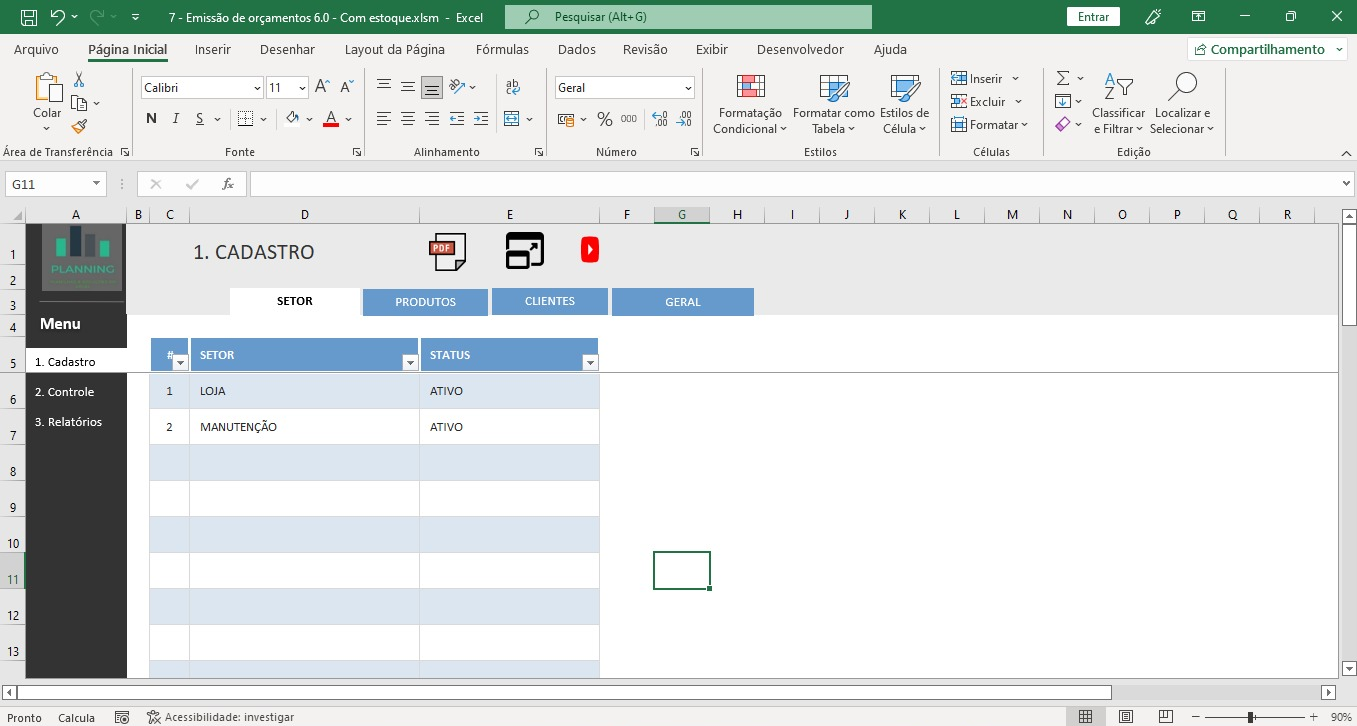
Task: Click the Cut scissors icon
Action: 79,80
